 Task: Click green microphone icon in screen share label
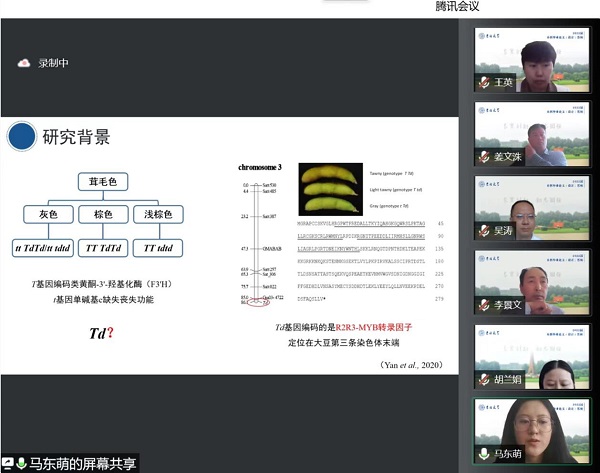pyautogui.click(x=21, y=463)
